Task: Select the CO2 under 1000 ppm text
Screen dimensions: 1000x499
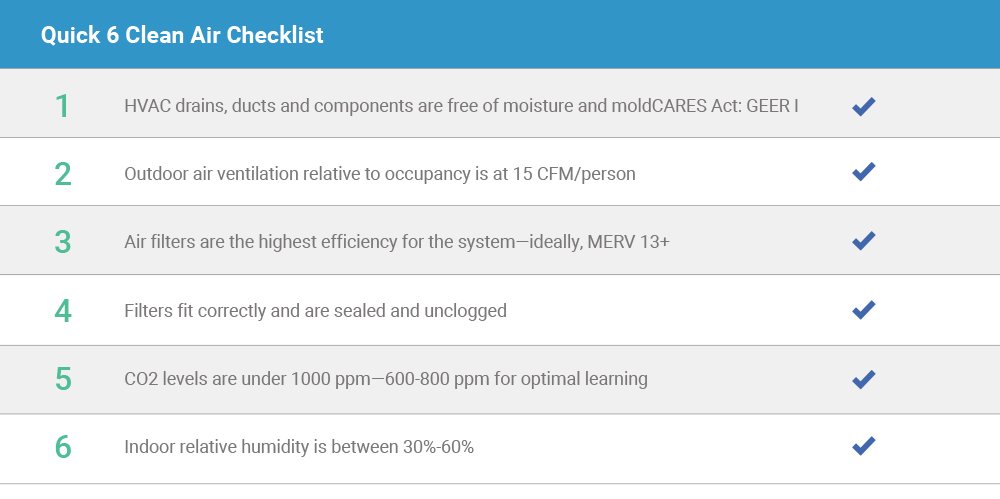Action: coord(386,378)
